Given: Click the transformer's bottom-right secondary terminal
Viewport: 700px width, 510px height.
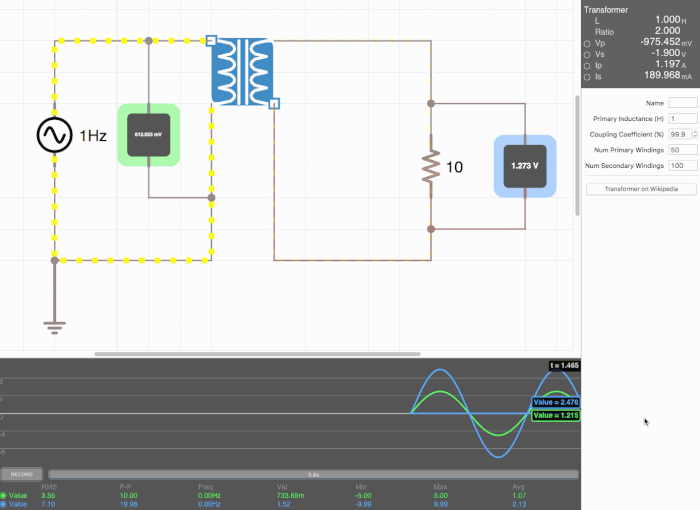Looking at the screenshot, I should tap(274, 102).
